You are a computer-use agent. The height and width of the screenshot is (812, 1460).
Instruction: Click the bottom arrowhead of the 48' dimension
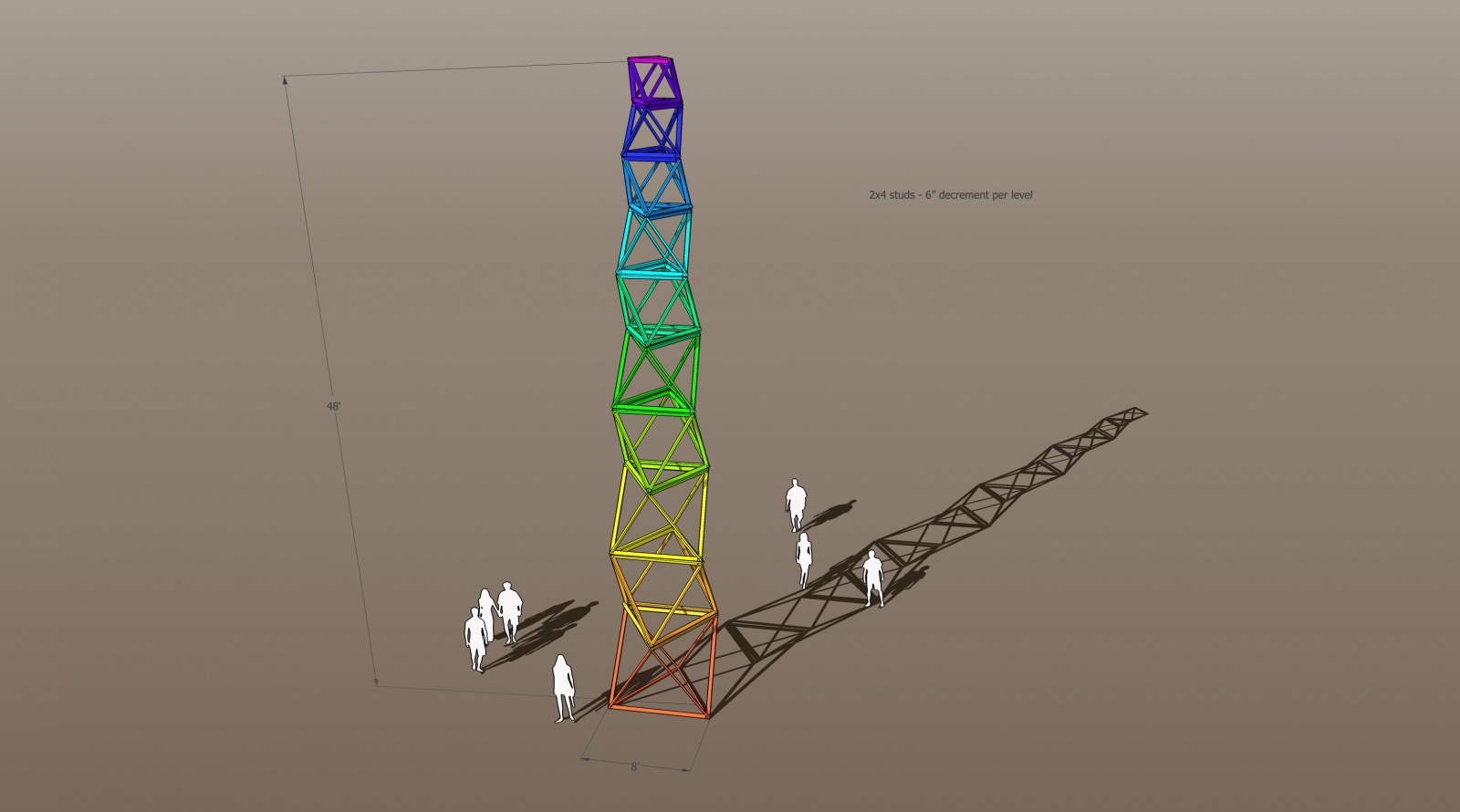coord(375,681)
